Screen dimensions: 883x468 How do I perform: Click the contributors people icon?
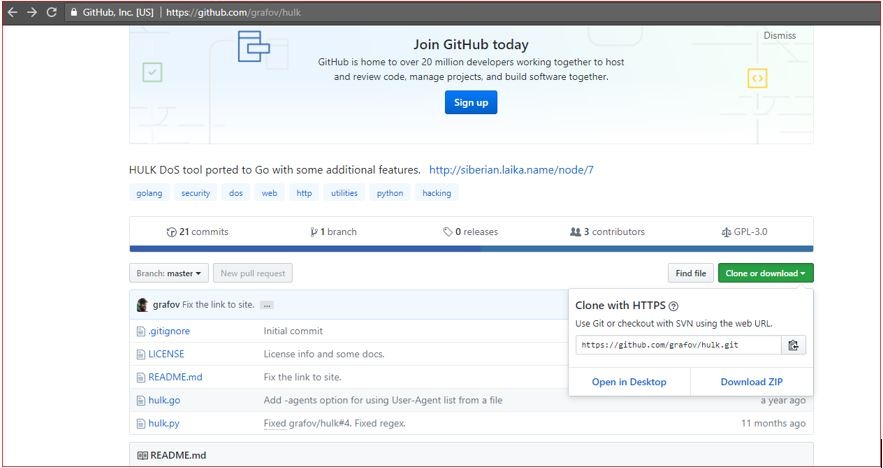576,232
